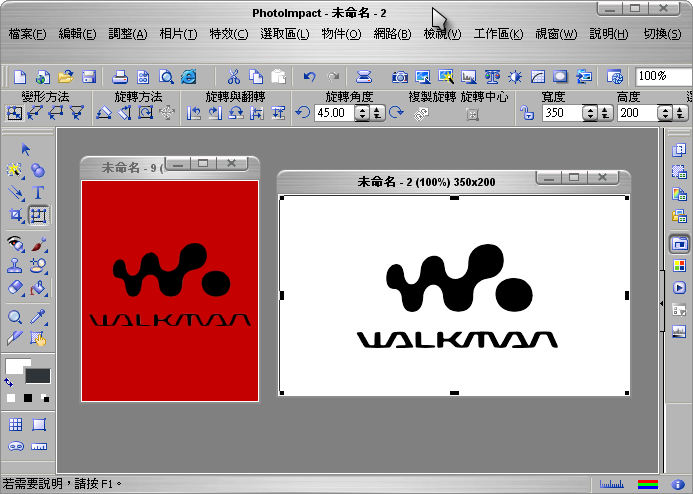Click the rotation angle 45.00 field
This screenshot has width=693, height=494.
pyautogui.click(x=334, y=113)
